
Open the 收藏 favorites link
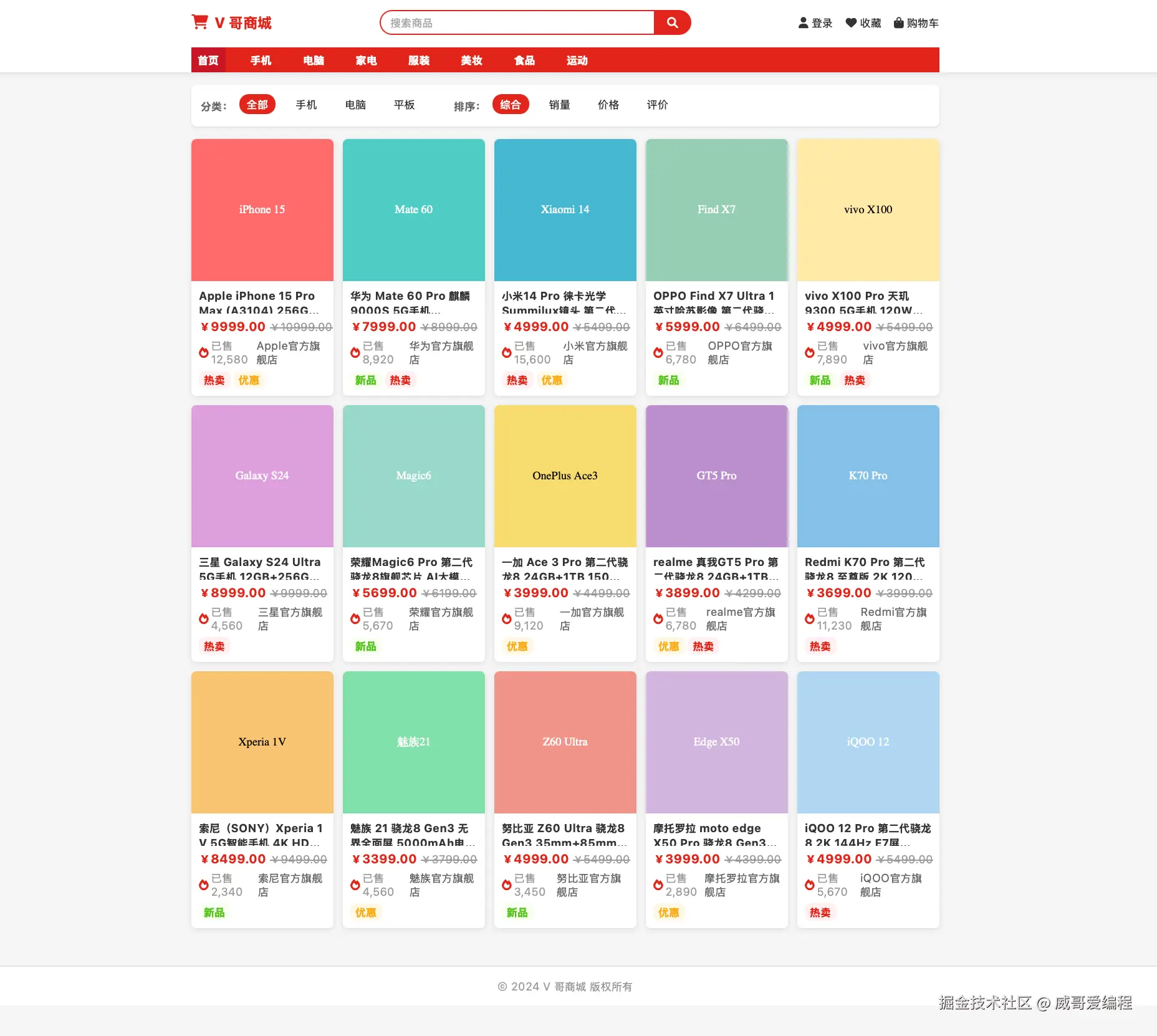[871, 23]
